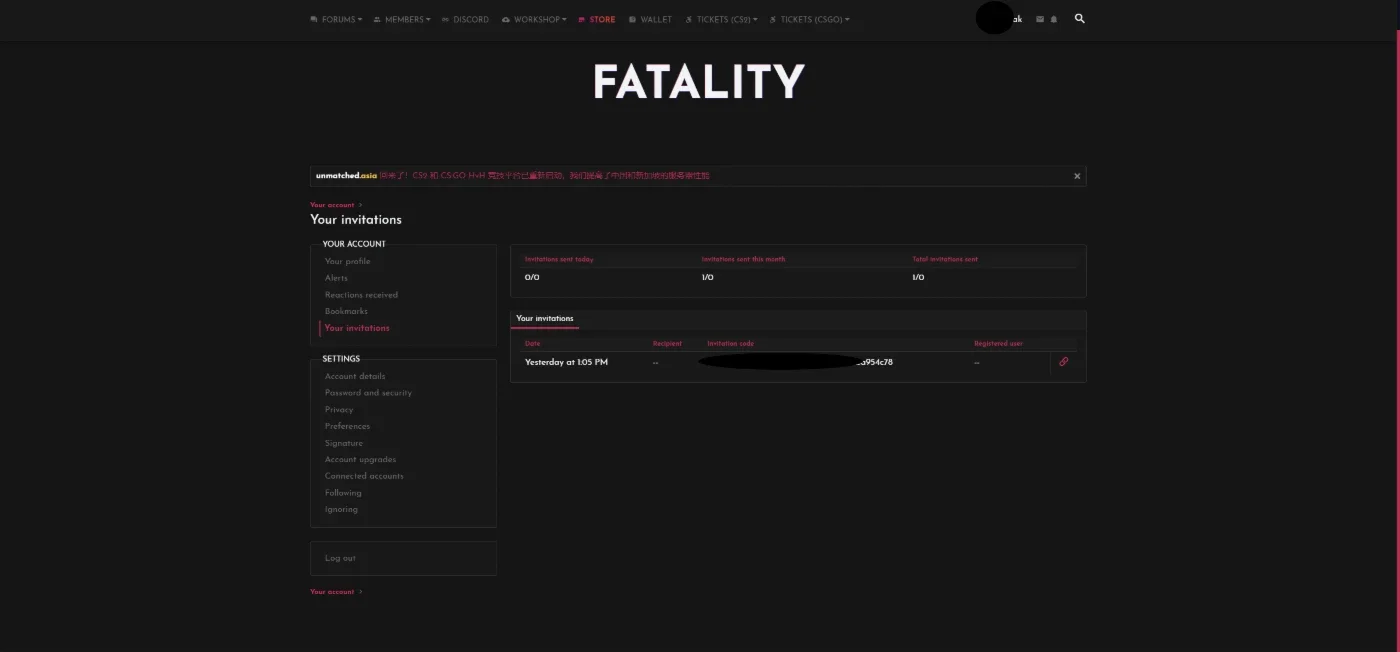Expand the Tickets (CS2) dropdown
This screenshot has width=1400, height=652.
721,19
